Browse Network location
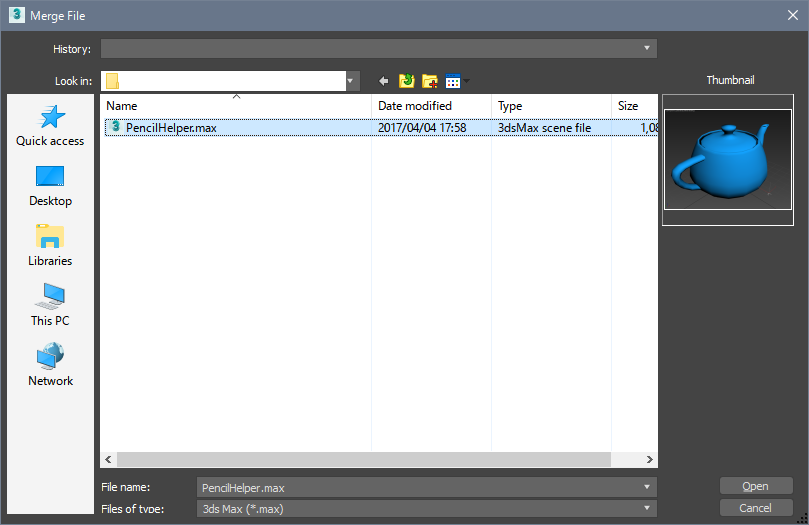This screenshot has height=525, width=809. (x=50, y=366)
